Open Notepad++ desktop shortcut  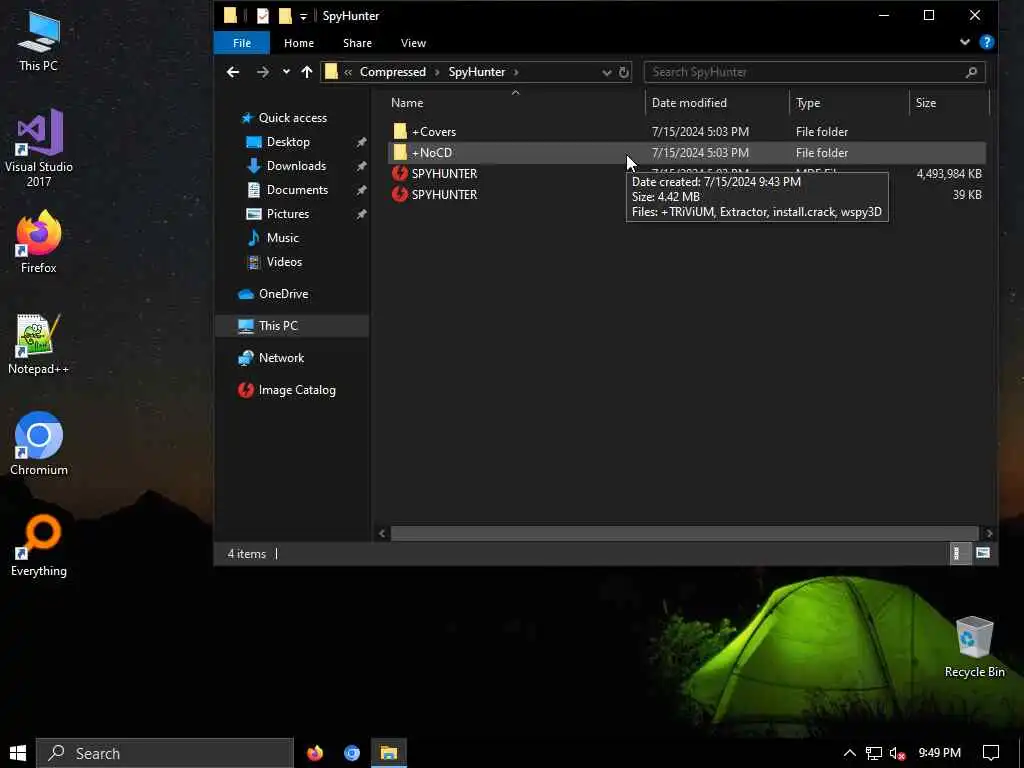(39, 344)
